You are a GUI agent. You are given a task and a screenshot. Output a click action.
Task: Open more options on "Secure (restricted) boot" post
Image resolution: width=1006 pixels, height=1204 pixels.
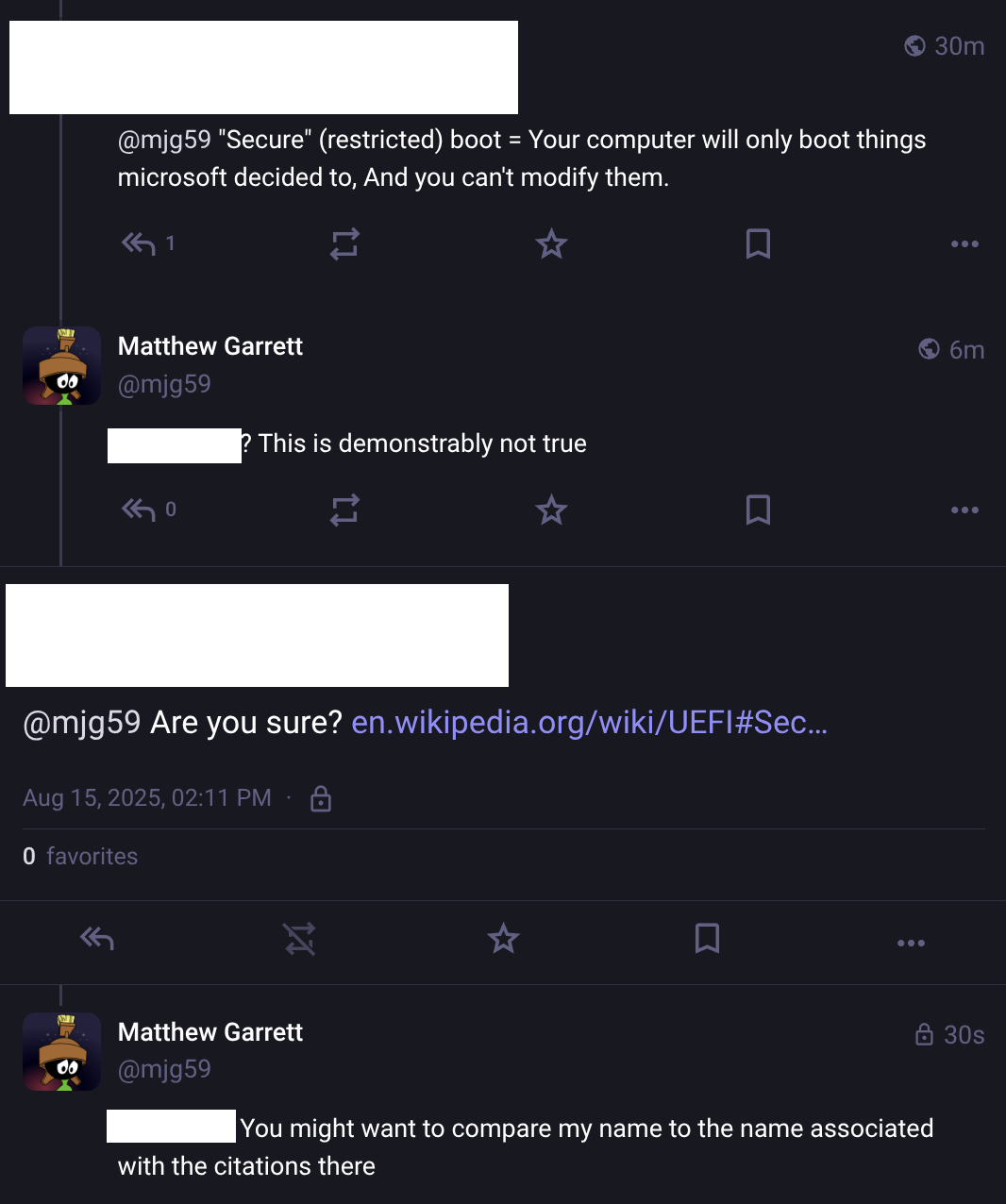[964, 244]
